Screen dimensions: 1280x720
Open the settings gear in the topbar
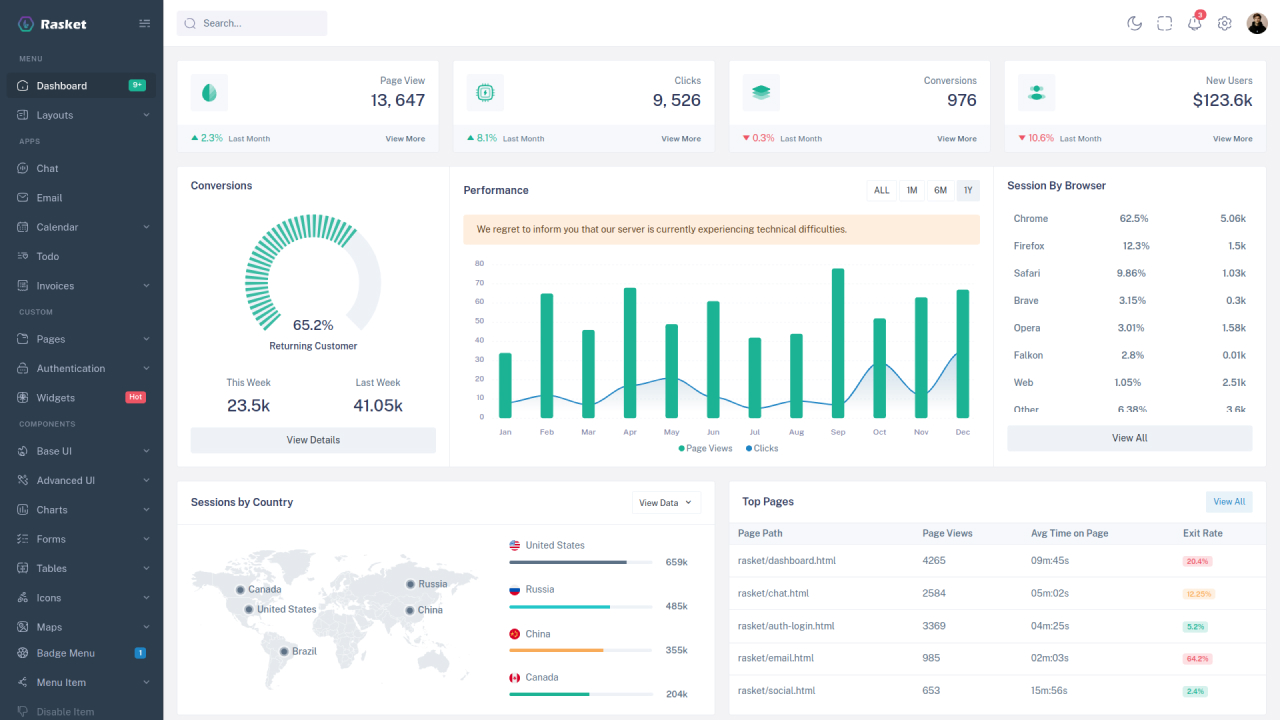click(x=1224, y=22)
